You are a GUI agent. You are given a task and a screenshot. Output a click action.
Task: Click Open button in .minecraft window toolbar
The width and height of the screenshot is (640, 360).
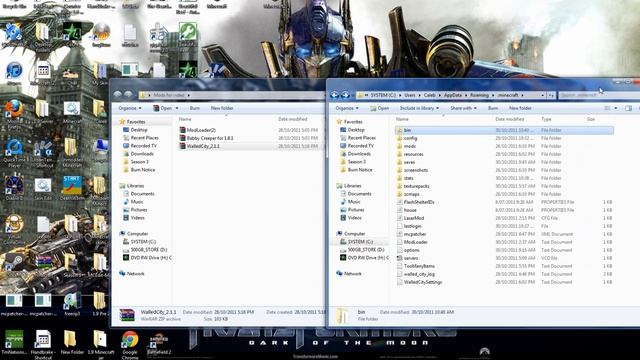coord(380,108)
